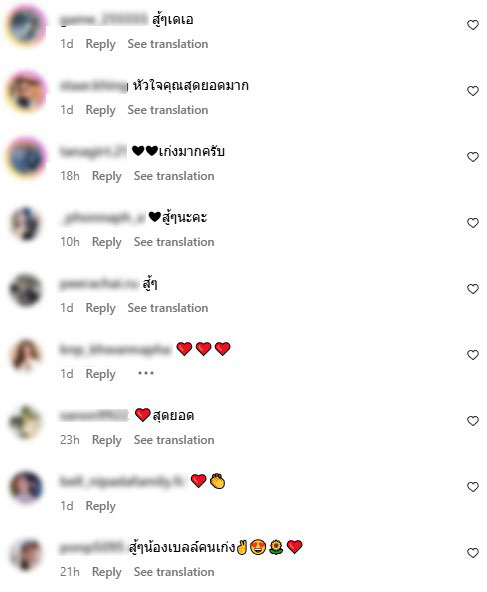Image resolution: width=487 pixels, height=592 pixels.
Task: Like the สู้ๆนะคะ comment
Action: click(473, 223)
